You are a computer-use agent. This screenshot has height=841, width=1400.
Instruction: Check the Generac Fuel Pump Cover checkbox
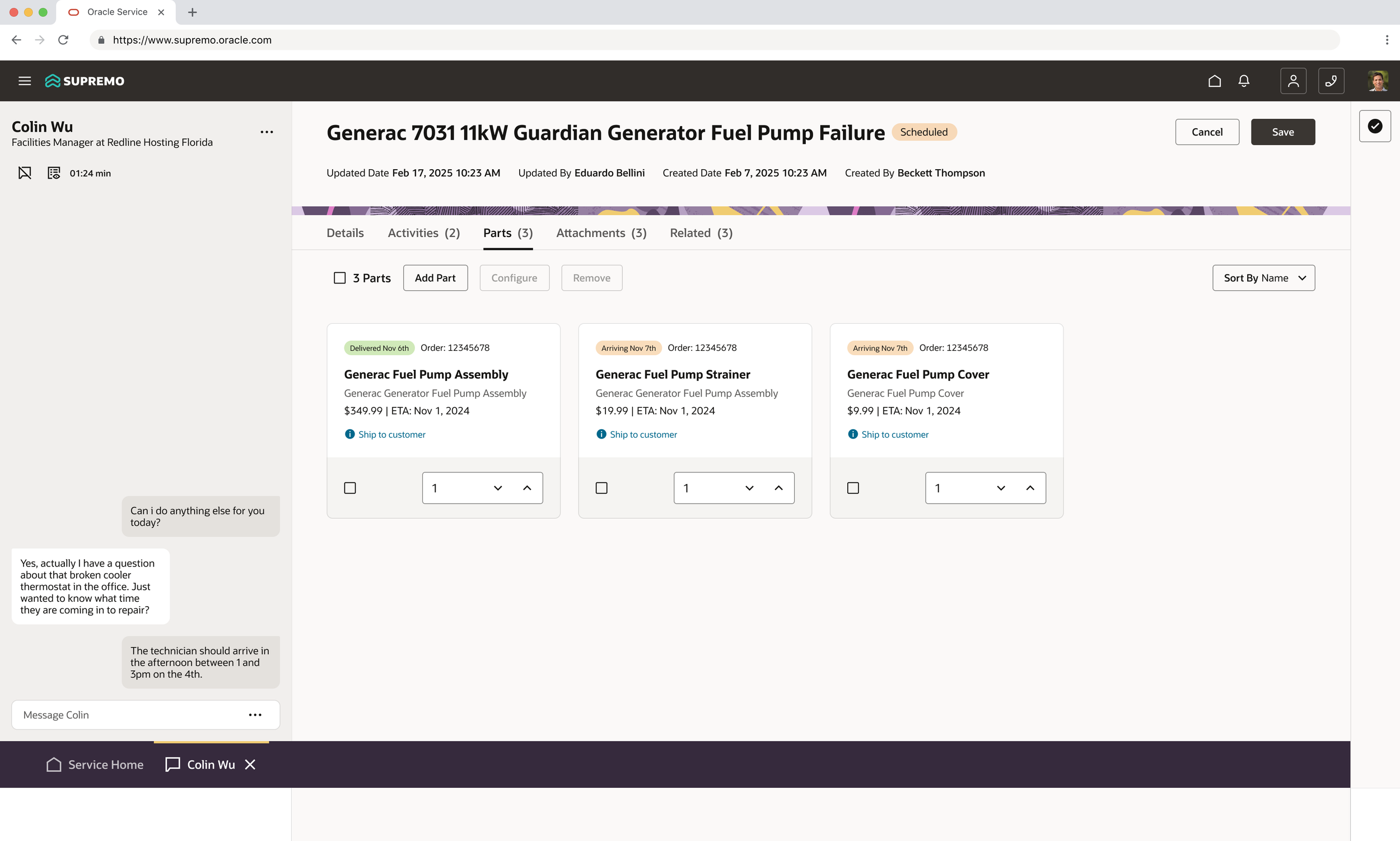pyautogui.click(x=853, y=488)
